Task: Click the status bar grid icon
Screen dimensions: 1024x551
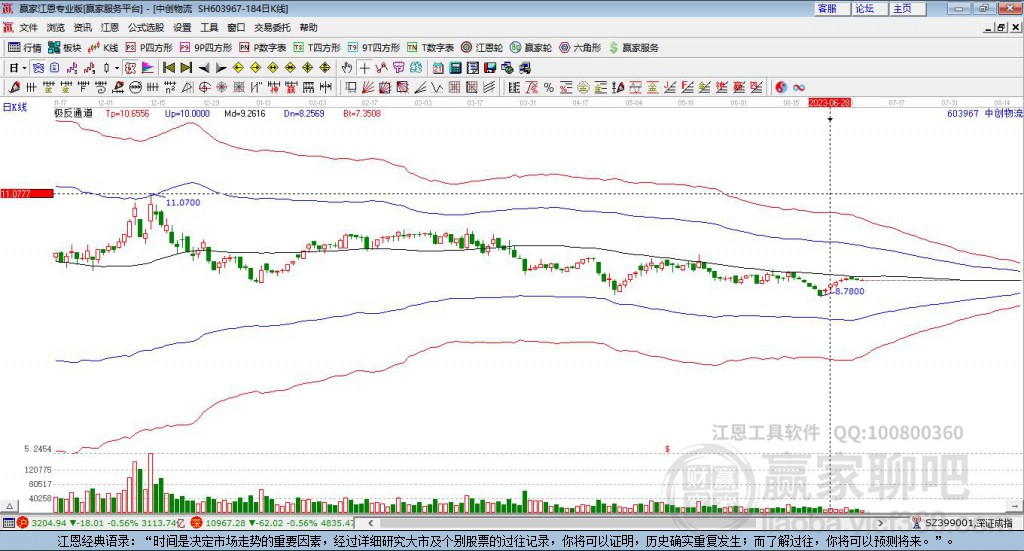Action: coord(8,523)
